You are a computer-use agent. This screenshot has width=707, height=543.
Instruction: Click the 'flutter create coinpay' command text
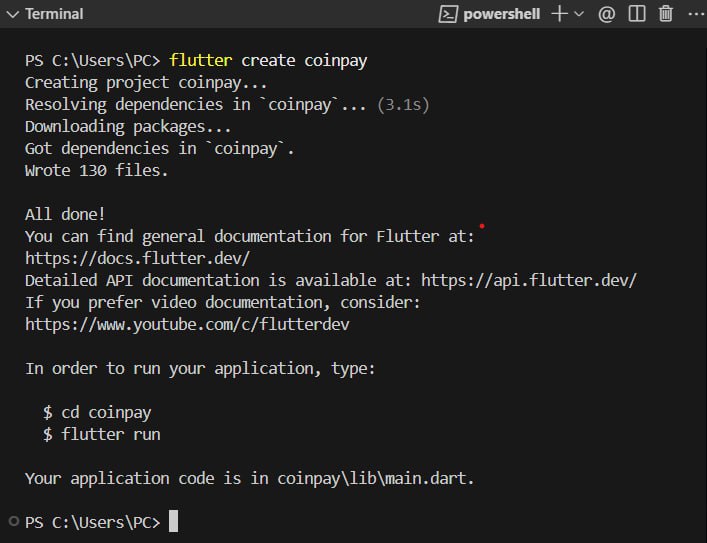[x=268, y=60]
